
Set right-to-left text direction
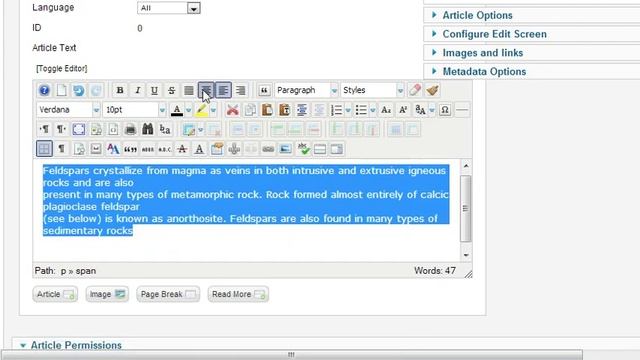61,129
